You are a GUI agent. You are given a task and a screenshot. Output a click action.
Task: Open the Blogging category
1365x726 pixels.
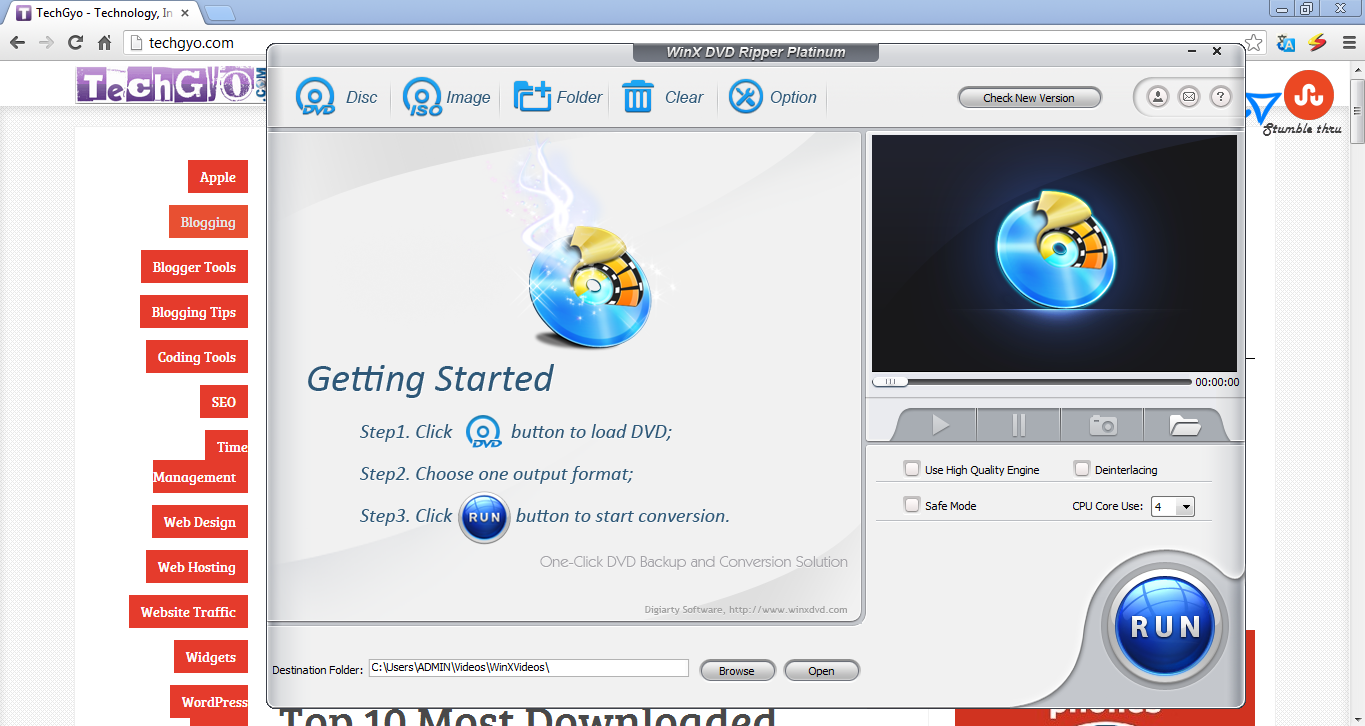(208, 222)
